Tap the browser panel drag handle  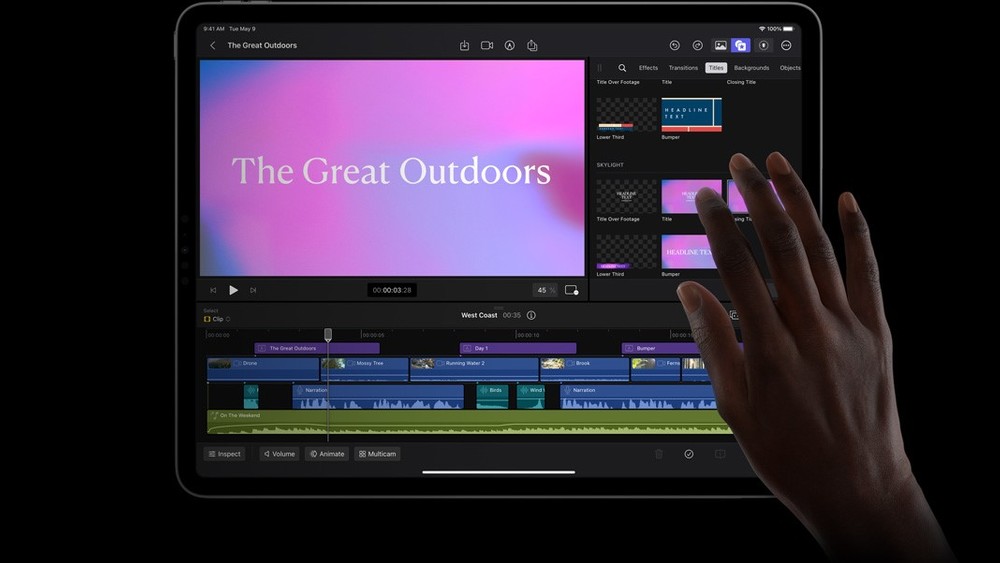point(599,68)
